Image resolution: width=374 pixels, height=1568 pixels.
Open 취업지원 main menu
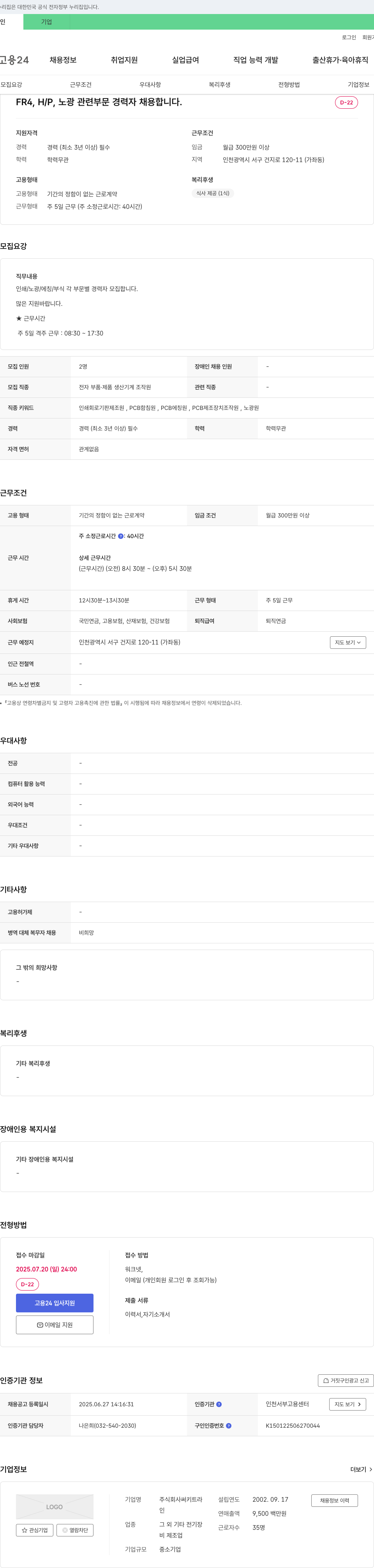[x=124, y=60]
